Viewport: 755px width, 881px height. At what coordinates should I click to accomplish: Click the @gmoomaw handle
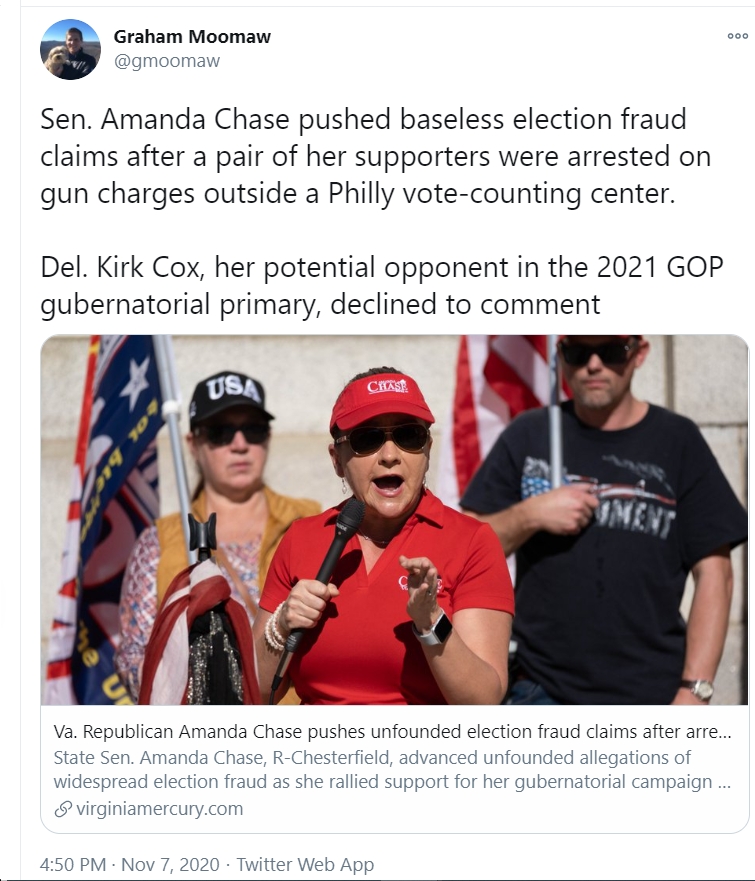click(167, 61)
